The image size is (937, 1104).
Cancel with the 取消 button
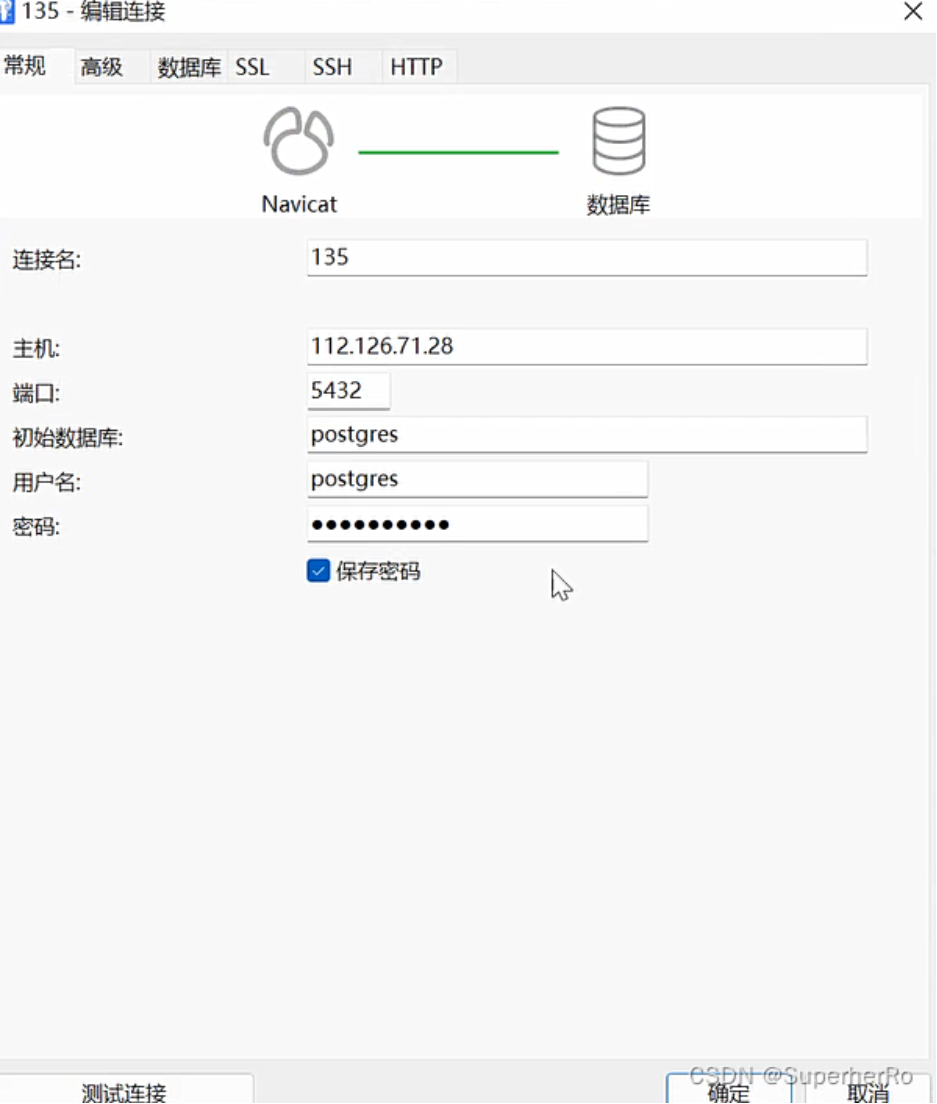(867, 1089)
